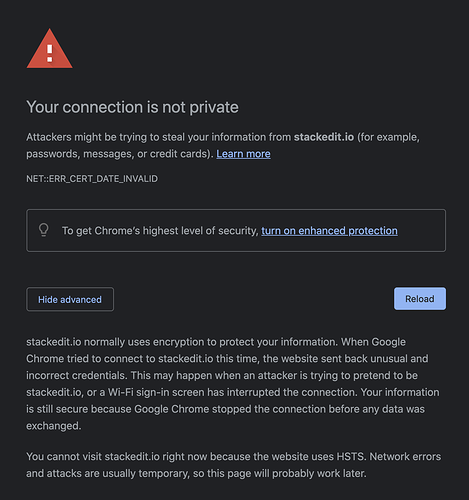The height and width of the screenshot is (500, 469).
Task: Select the Your connection is not private heading
Action: click(x=132, y=107)
